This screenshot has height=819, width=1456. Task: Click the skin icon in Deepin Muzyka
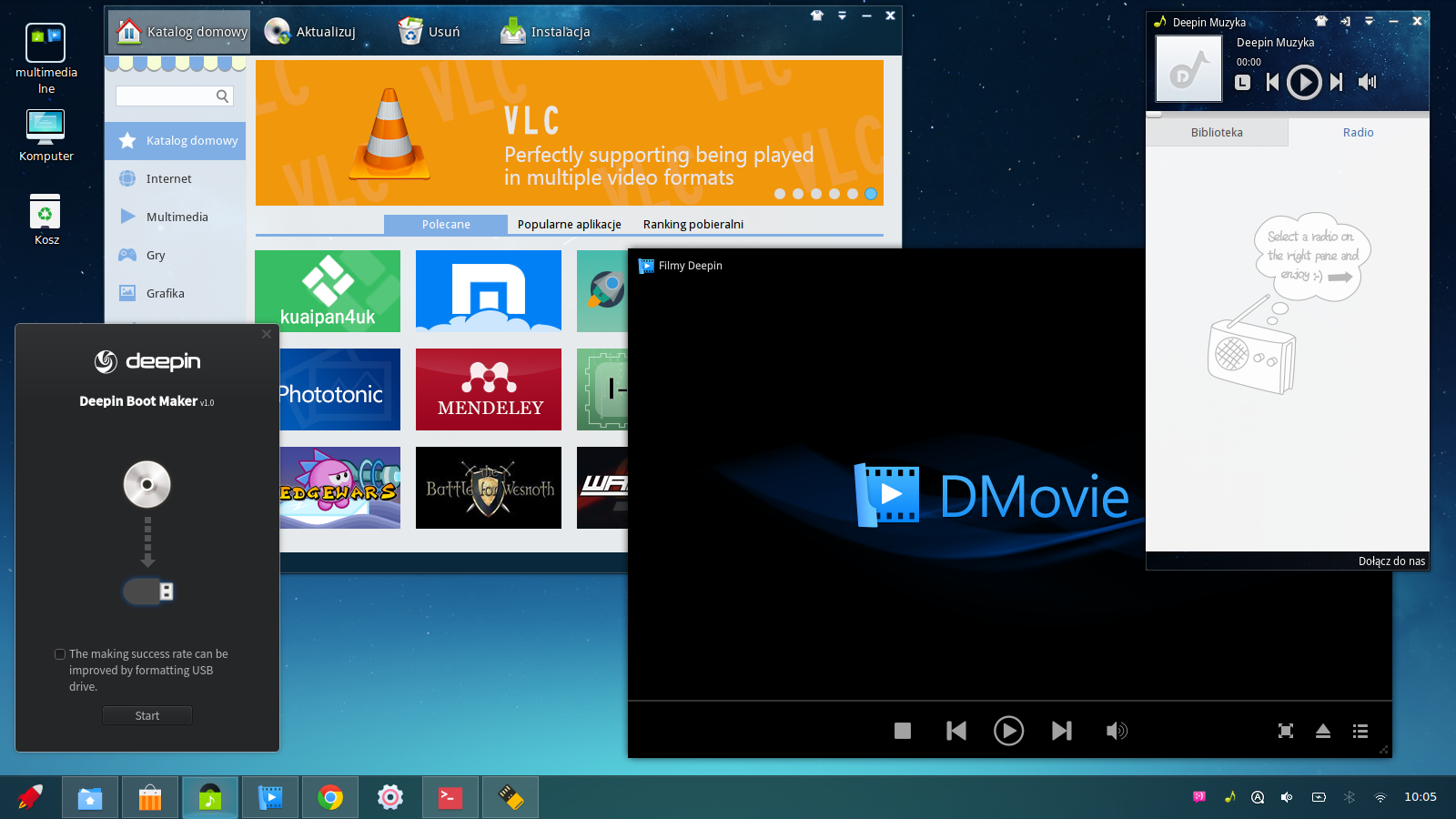(1321, 21)
